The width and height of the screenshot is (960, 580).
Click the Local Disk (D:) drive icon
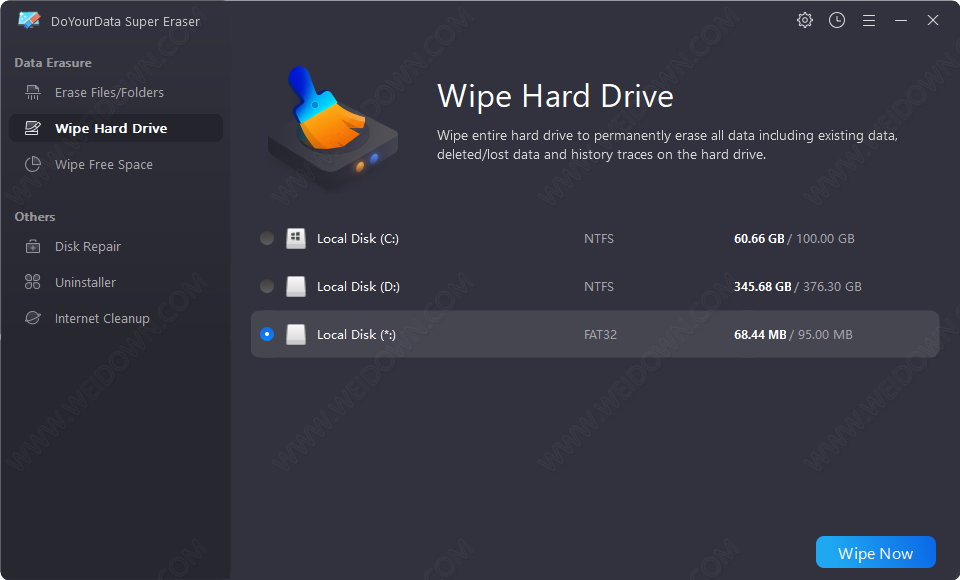coord(296,286)
